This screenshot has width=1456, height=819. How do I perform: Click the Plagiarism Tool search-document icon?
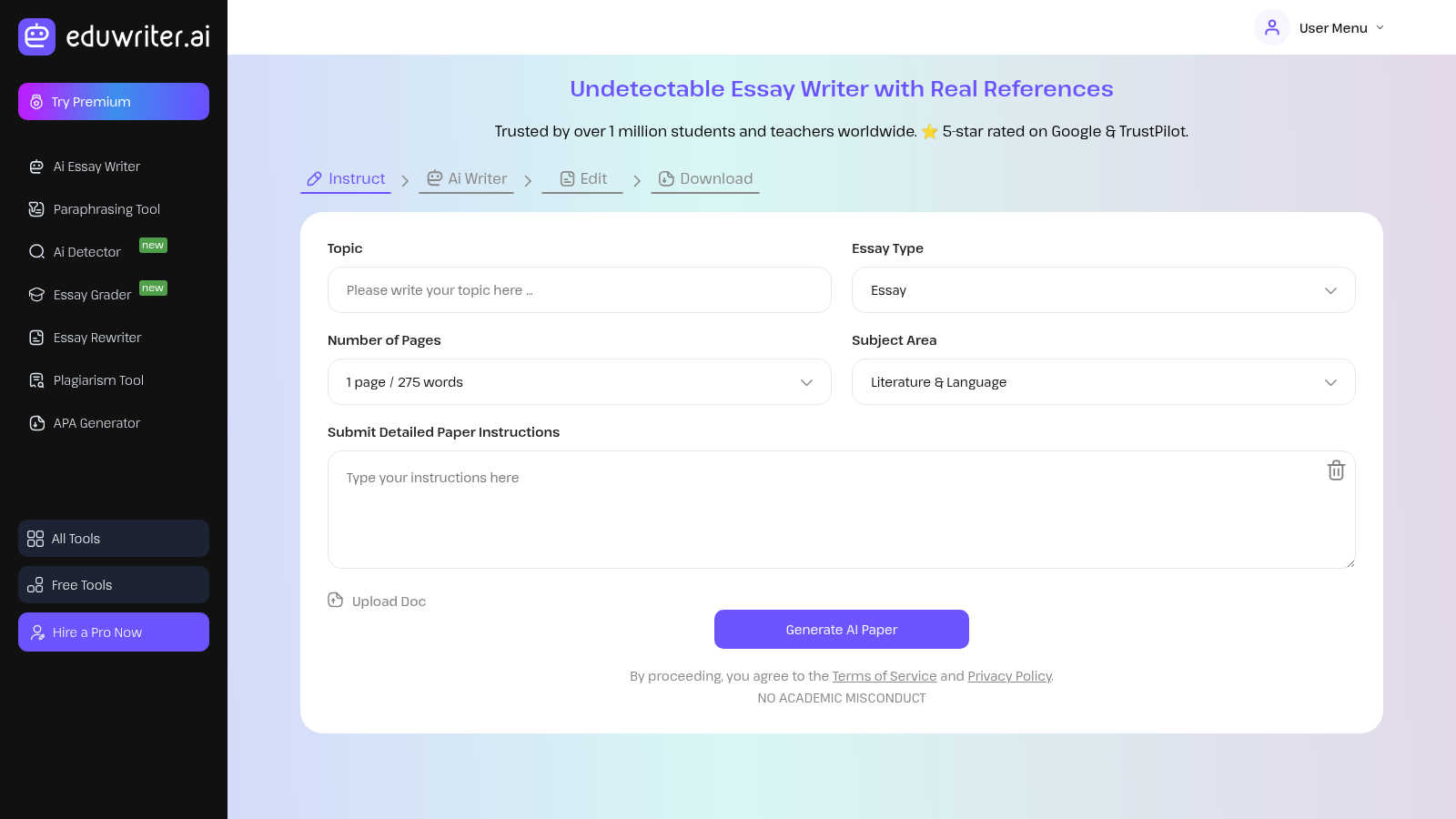pos(36,380)
